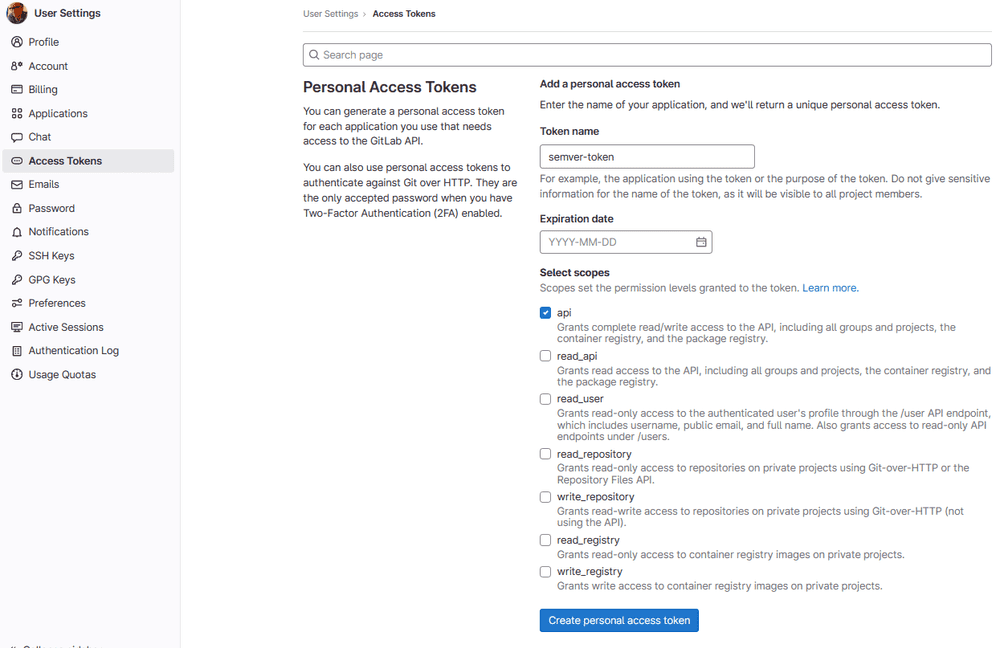Enable the read_api scope checkbox
Screen dimensions: 1000x648
point(545,356)
